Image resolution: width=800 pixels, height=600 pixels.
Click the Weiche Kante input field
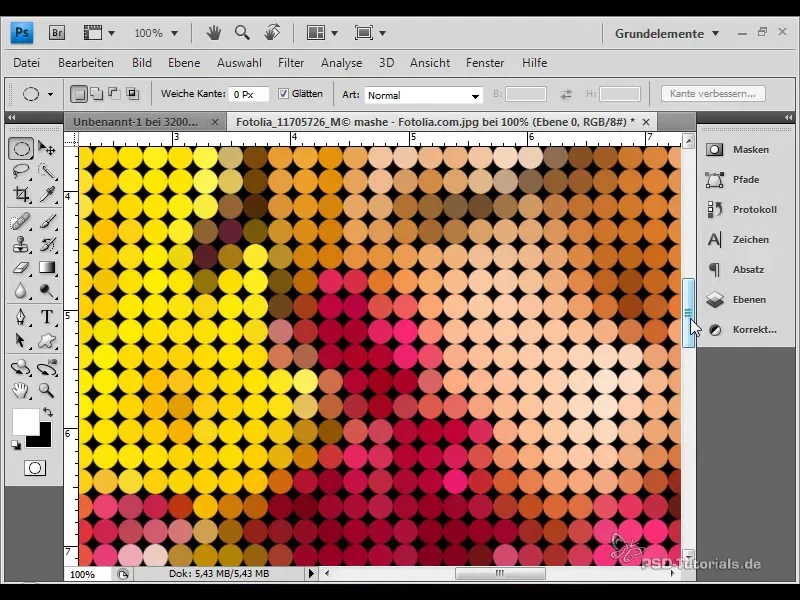[248, 94]
